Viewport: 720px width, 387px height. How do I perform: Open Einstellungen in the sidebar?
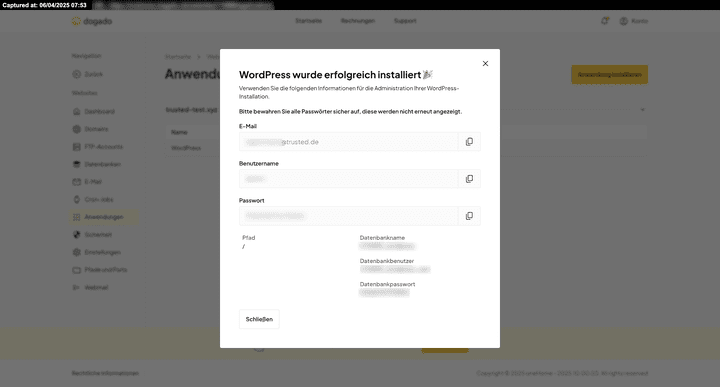coord(96,252)
